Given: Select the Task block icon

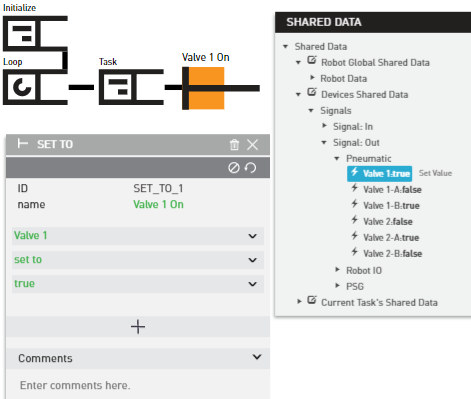Looking at the screenshot, I should [x=118, y=87].
